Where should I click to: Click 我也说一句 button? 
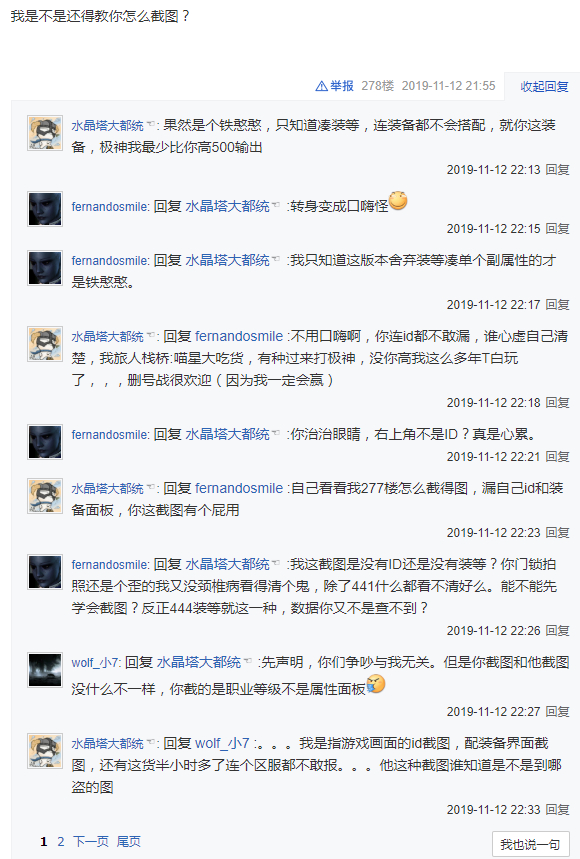[x=530, y=844]
